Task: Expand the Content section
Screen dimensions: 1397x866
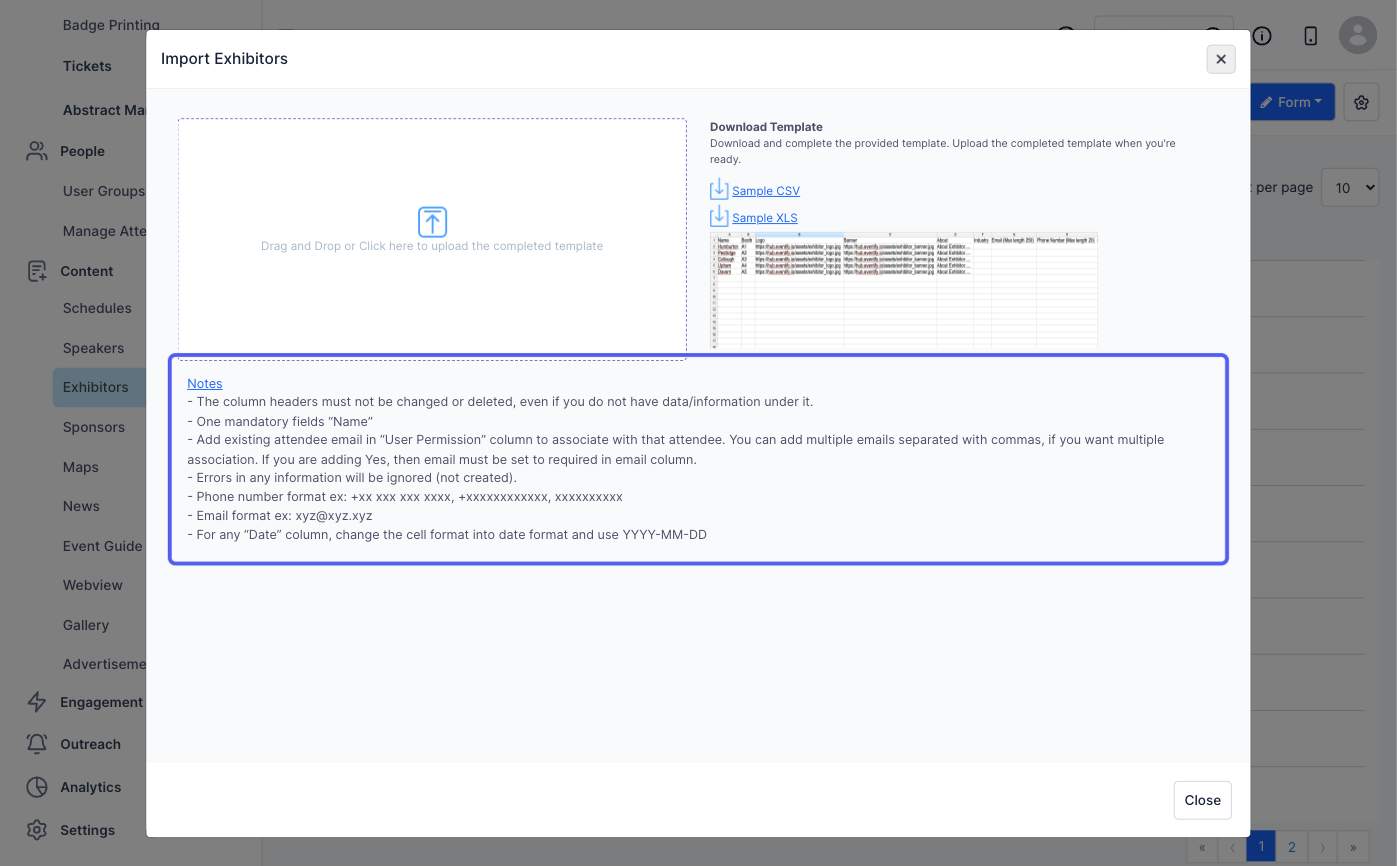Action: coord(87,271)
